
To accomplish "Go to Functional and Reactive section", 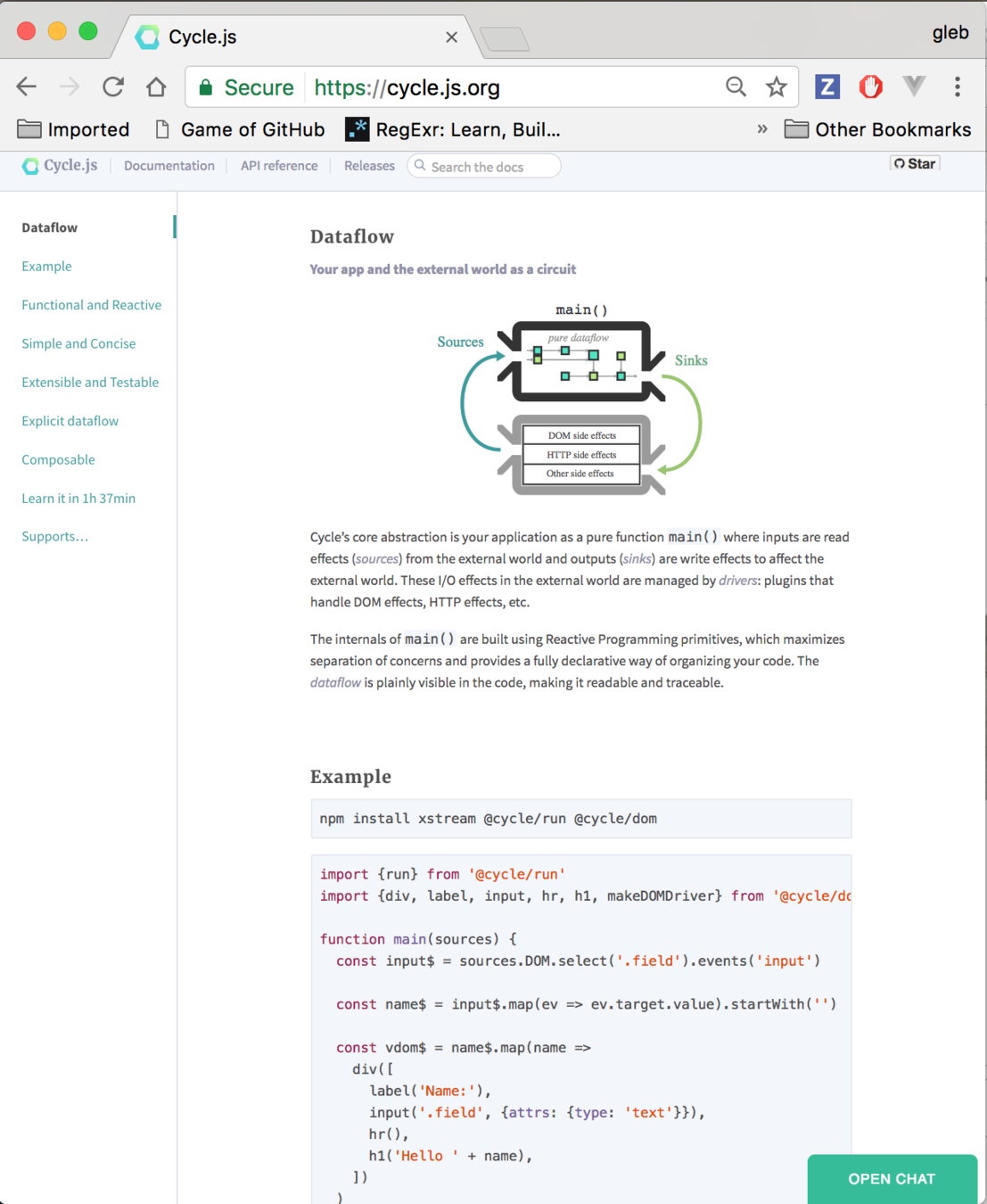I will pyautogui.click(x=92, y=305).
